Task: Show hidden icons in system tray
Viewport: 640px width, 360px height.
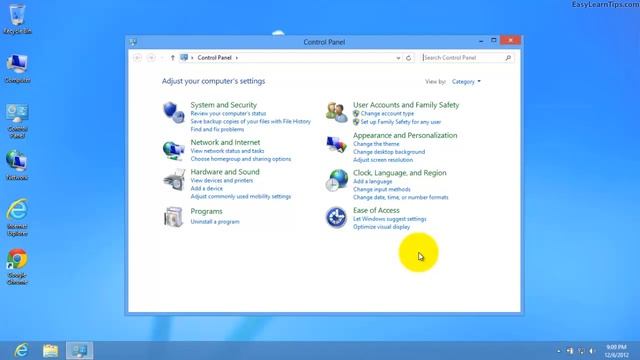Action: click(559, 351)
